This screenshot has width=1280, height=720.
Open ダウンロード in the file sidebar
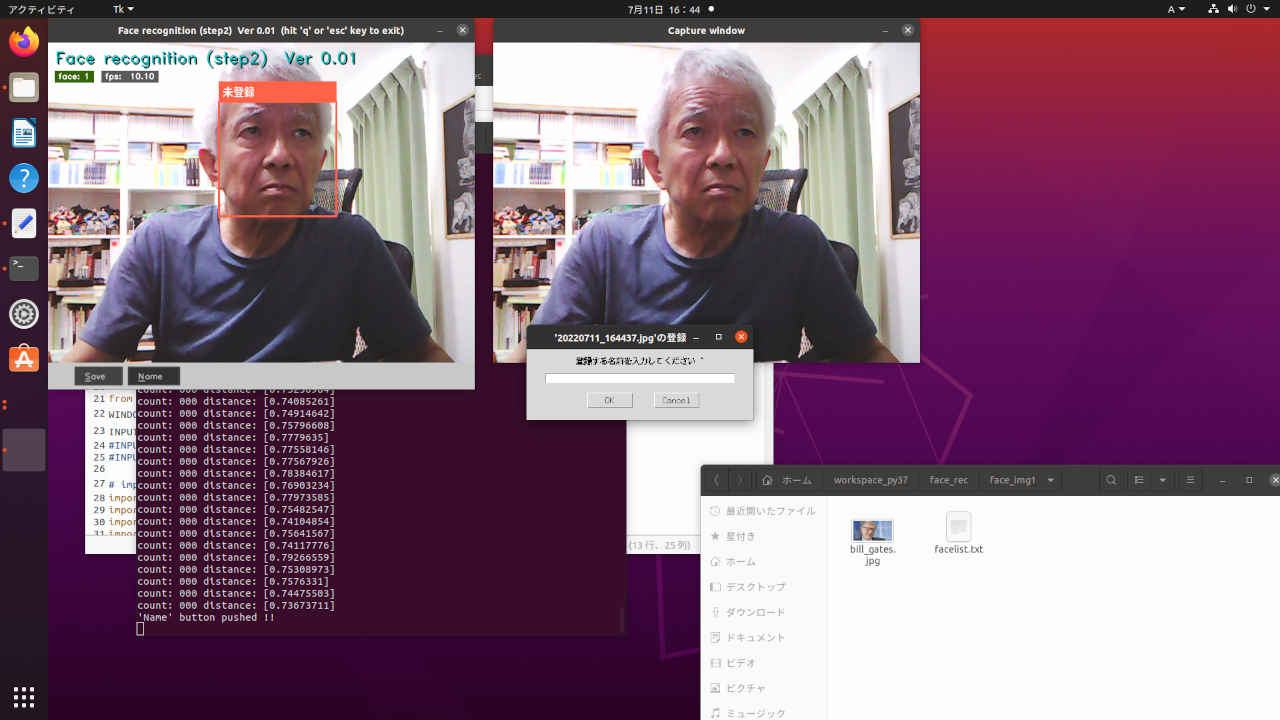coord(755,612)
